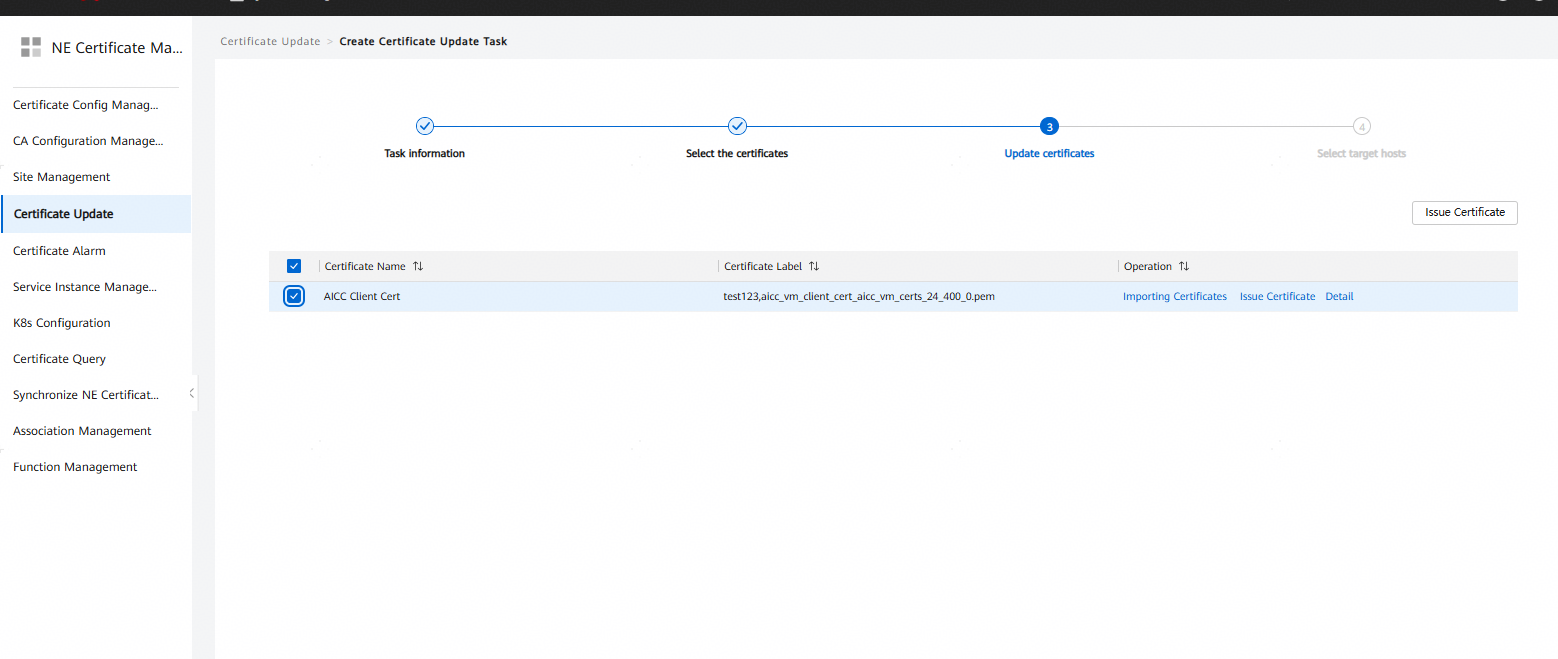Open Certificate Config Management menu item
Screen dimensions: 1558x659
tap(86, 105)
